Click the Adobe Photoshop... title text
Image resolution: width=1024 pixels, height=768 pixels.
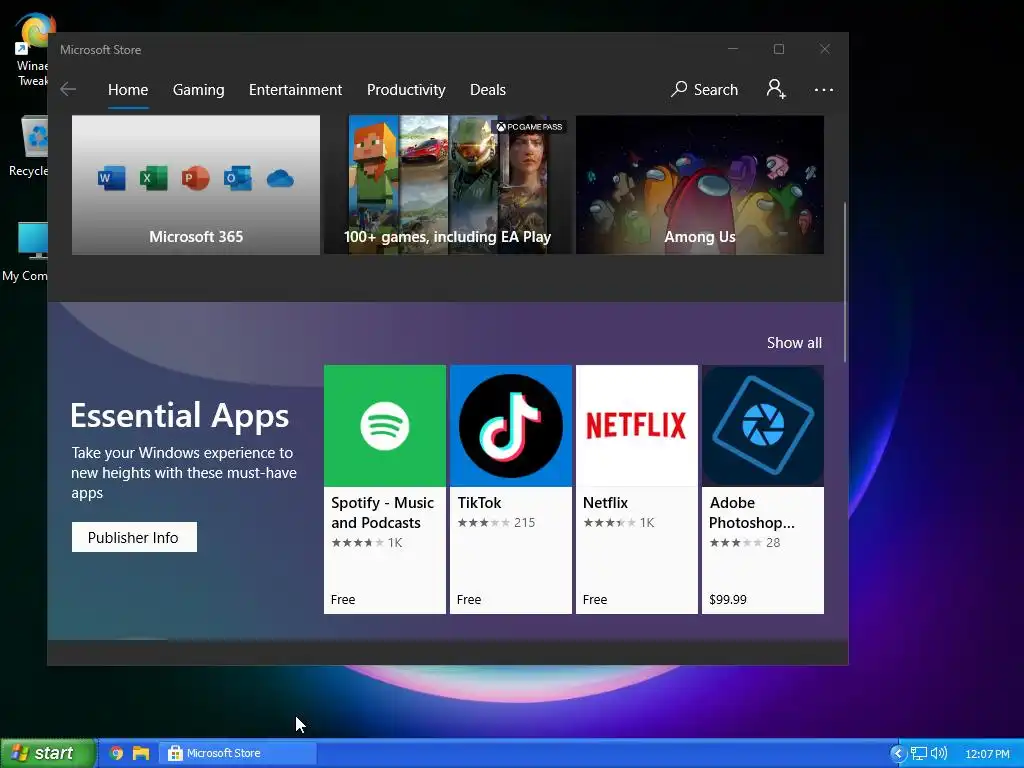(752, 513)
